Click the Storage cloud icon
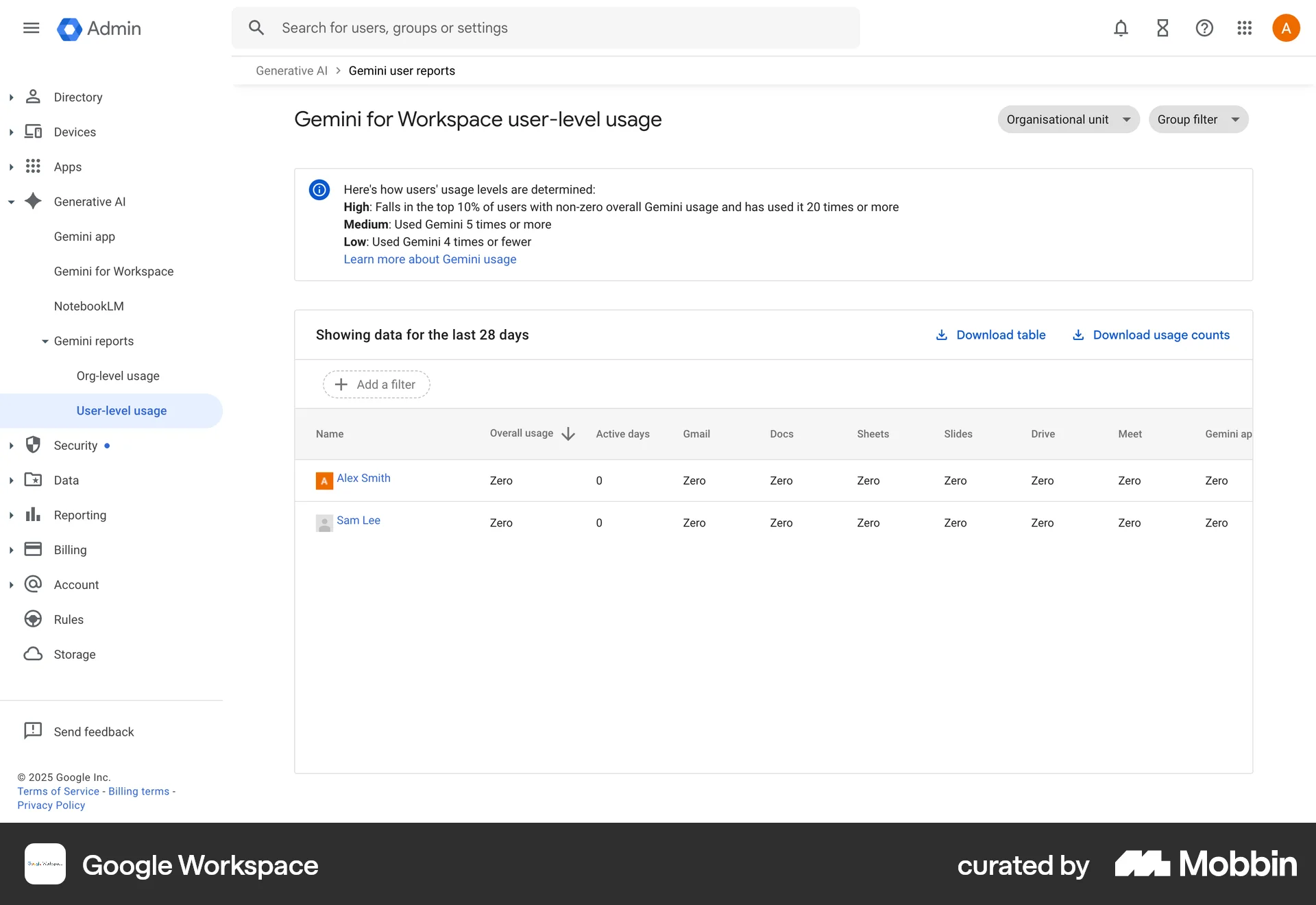This screenshot has height=905, width=1316. pos(33,654)
